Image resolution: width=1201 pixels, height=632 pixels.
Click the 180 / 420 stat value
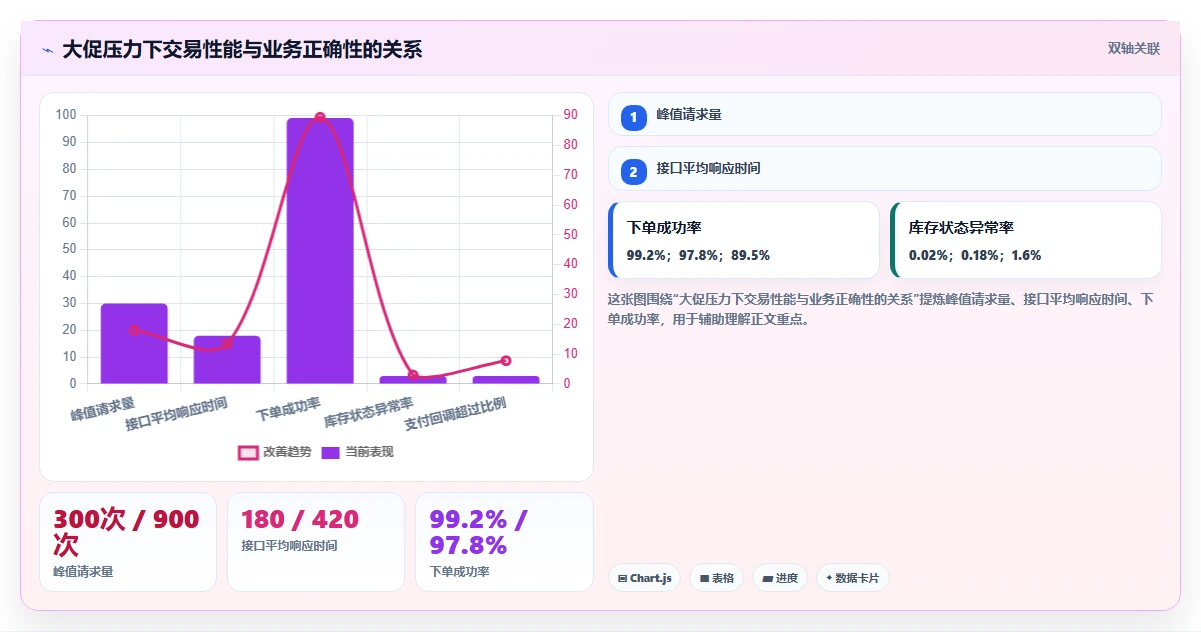pos(300,520)
